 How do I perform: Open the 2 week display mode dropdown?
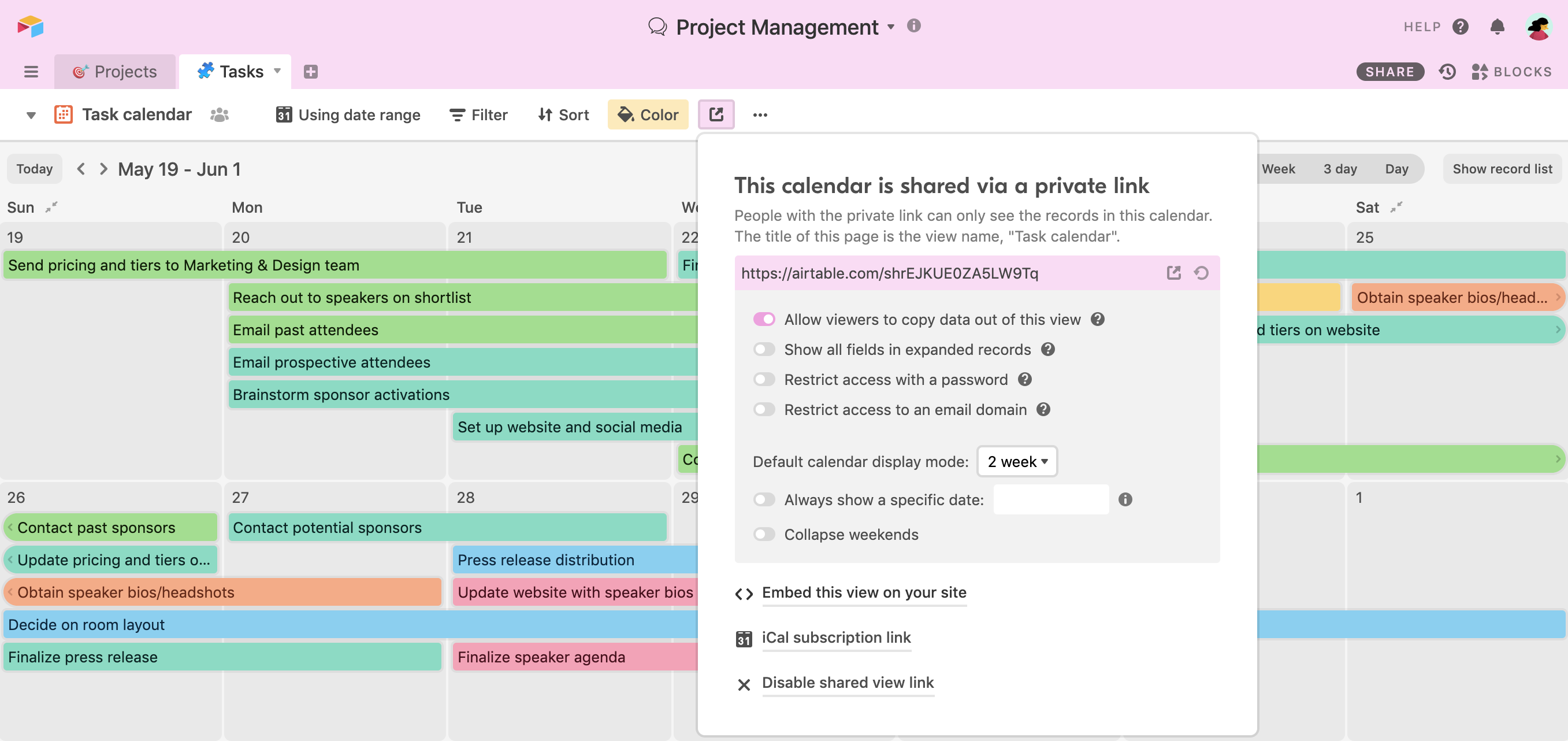[x=1016, y=461]
